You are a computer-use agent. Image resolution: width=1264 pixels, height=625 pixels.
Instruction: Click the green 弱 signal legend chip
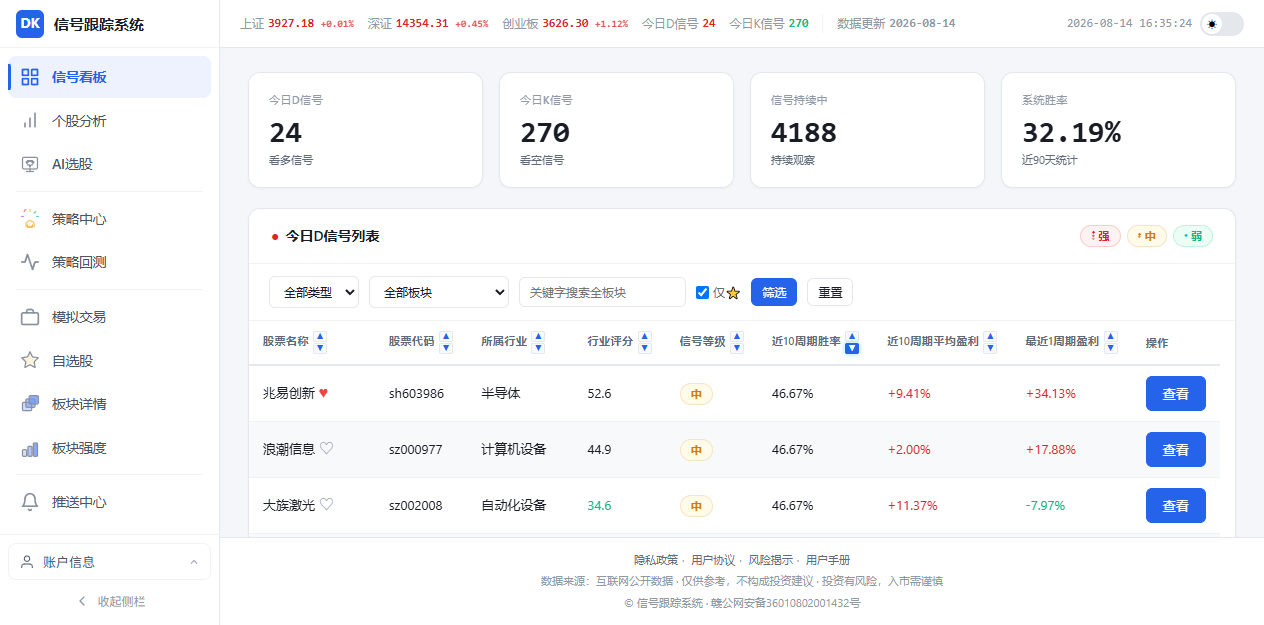point(1193,236)
